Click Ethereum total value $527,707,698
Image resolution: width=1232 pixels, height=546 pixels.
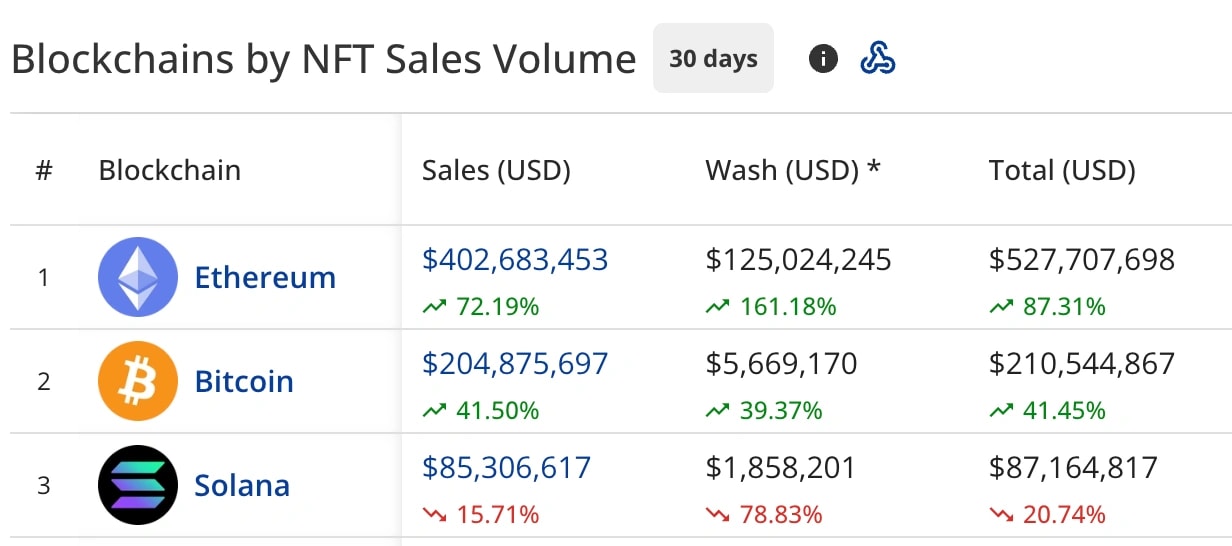coord(1082,260)
